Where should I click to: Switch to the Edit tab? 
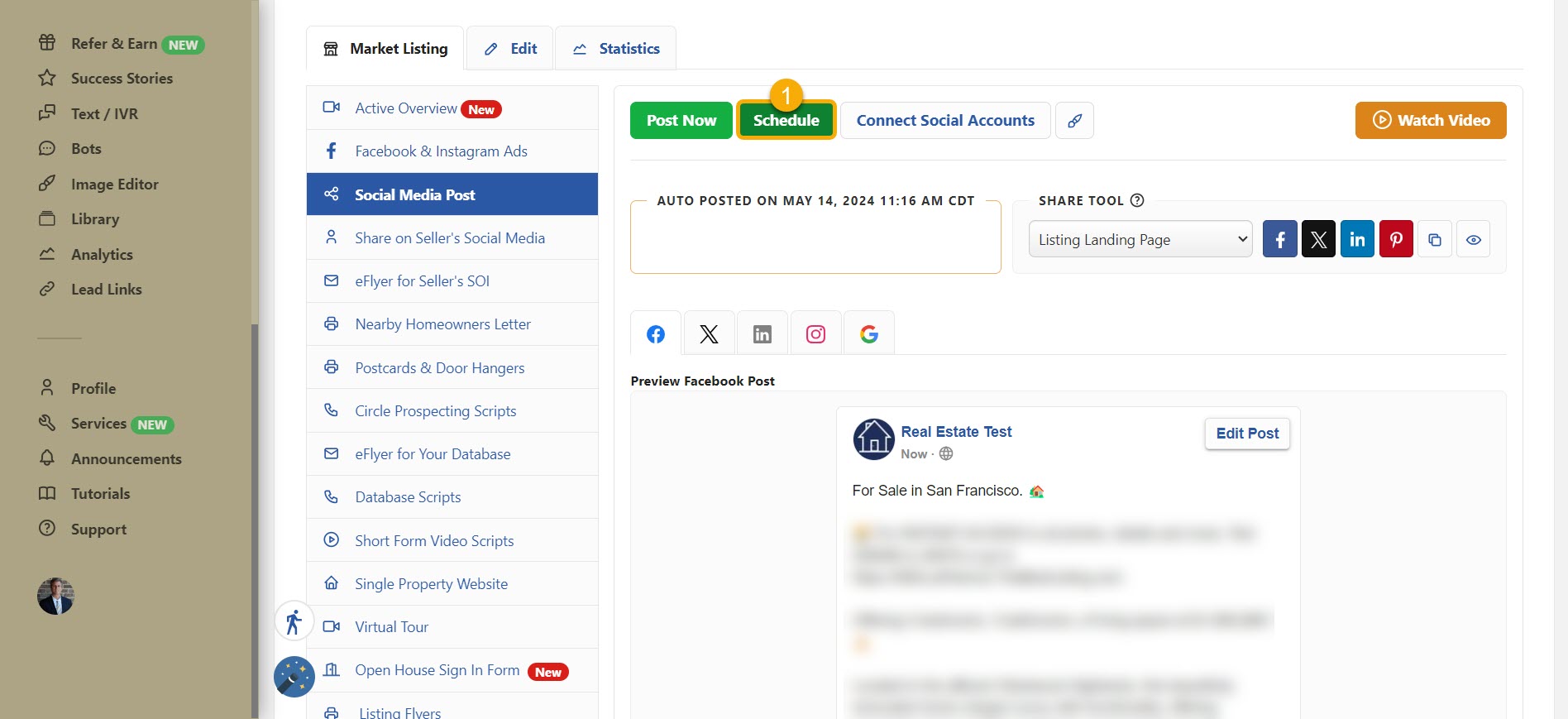coord(510,49)
